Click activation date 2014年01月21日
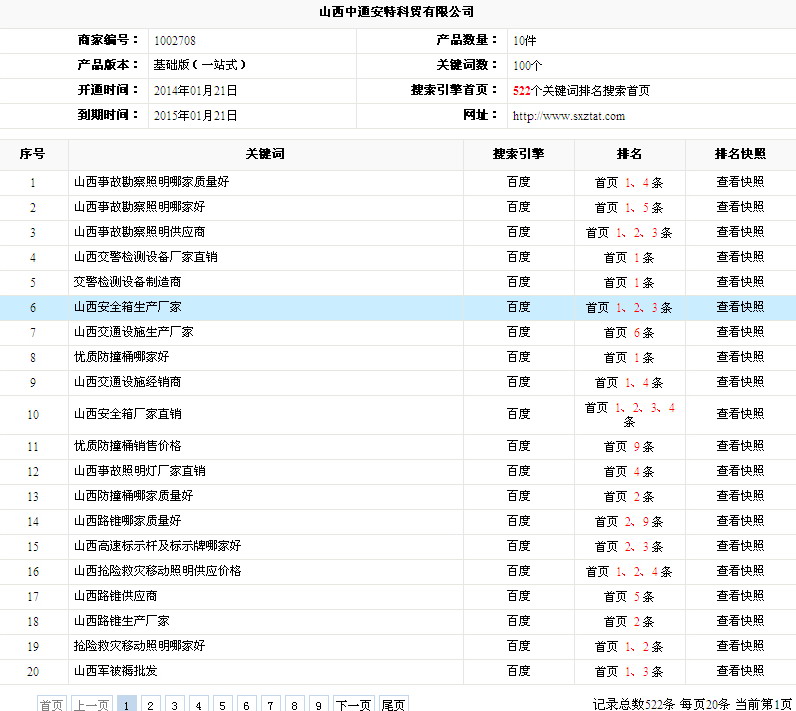This screenshot has height=711, width=796. pos(195,90)
